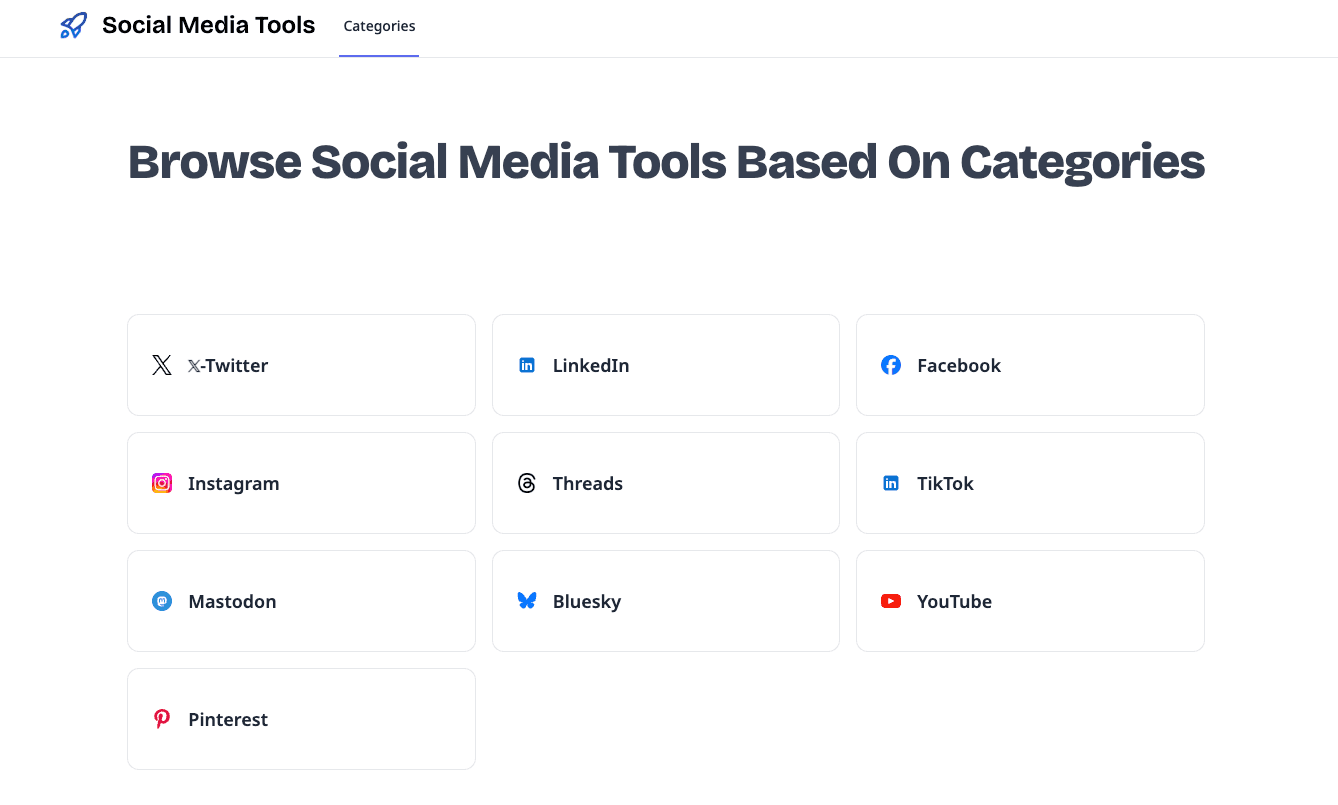Click the Pinterest logo icon

pos(162,719)
